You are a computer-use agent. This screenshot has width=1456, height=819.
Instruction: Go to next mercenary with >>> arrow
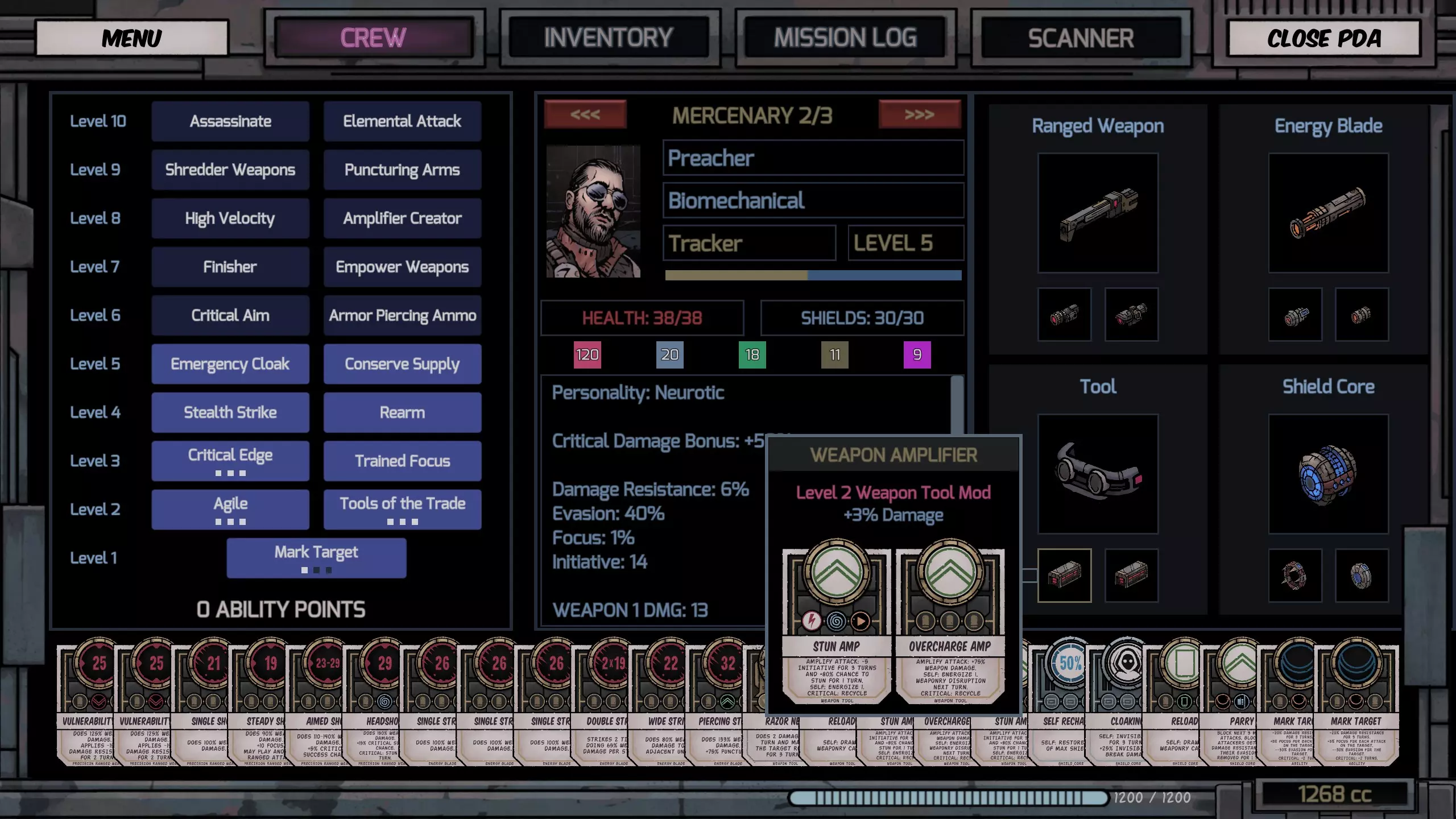pos(919,114)
